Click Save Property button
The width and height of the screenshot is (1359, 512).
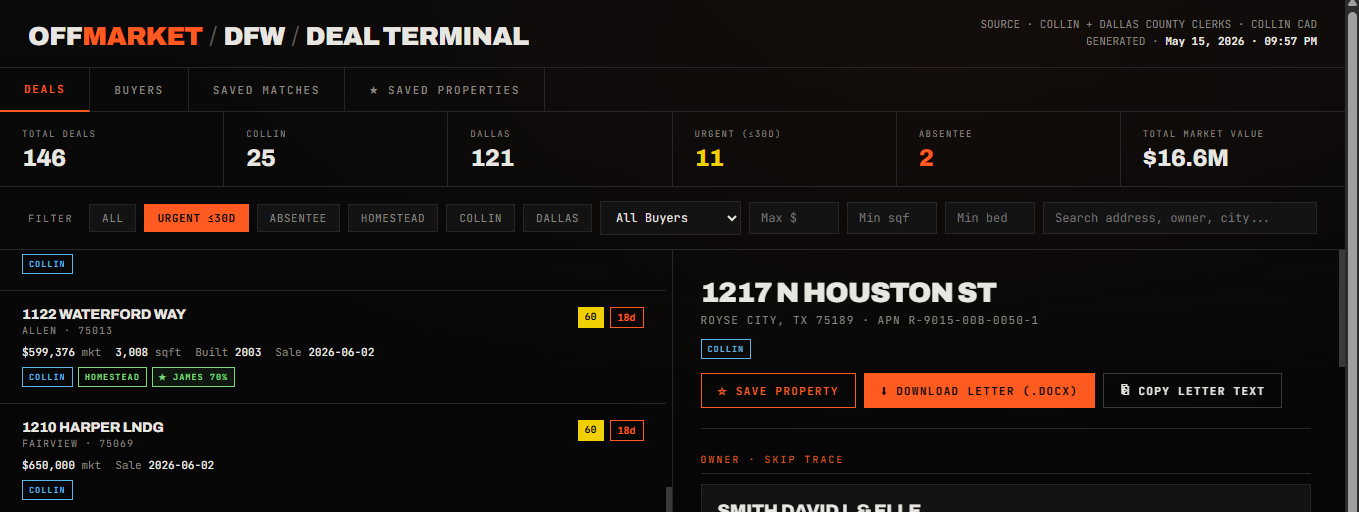pyautogui.click(x=778, y=391)
